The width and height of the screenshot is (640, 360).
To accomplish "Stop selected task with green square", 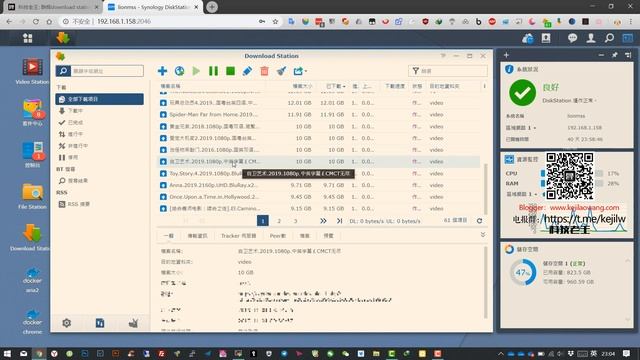I will tap(230, 71).
